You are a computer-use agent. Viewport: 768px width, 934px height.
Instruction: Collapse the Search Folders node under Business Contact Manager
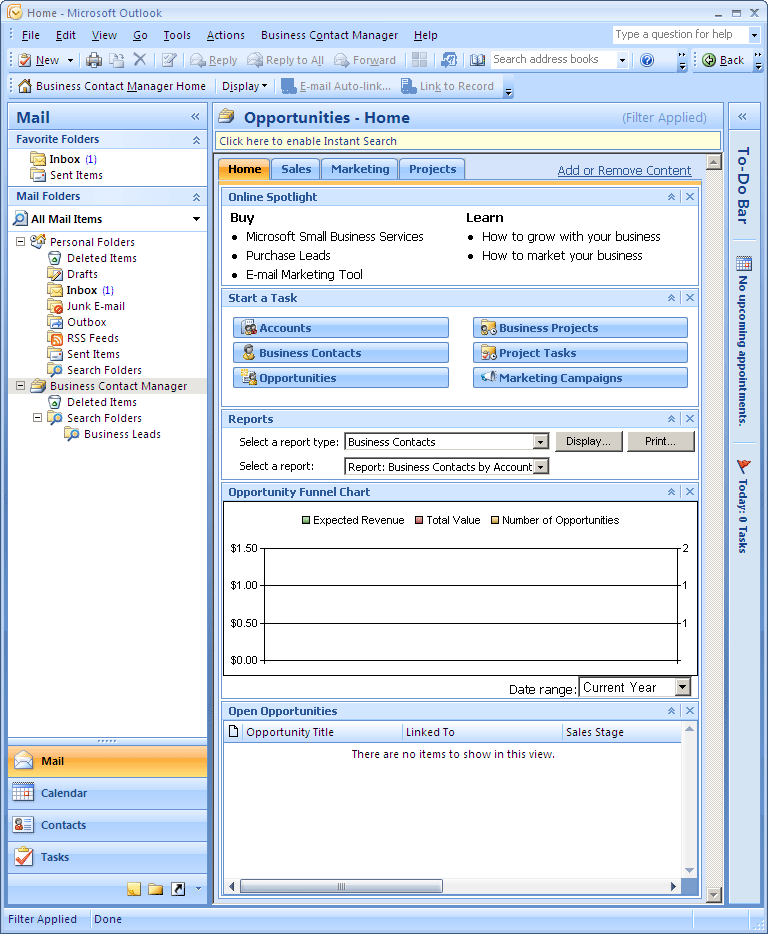coord(38,418)
